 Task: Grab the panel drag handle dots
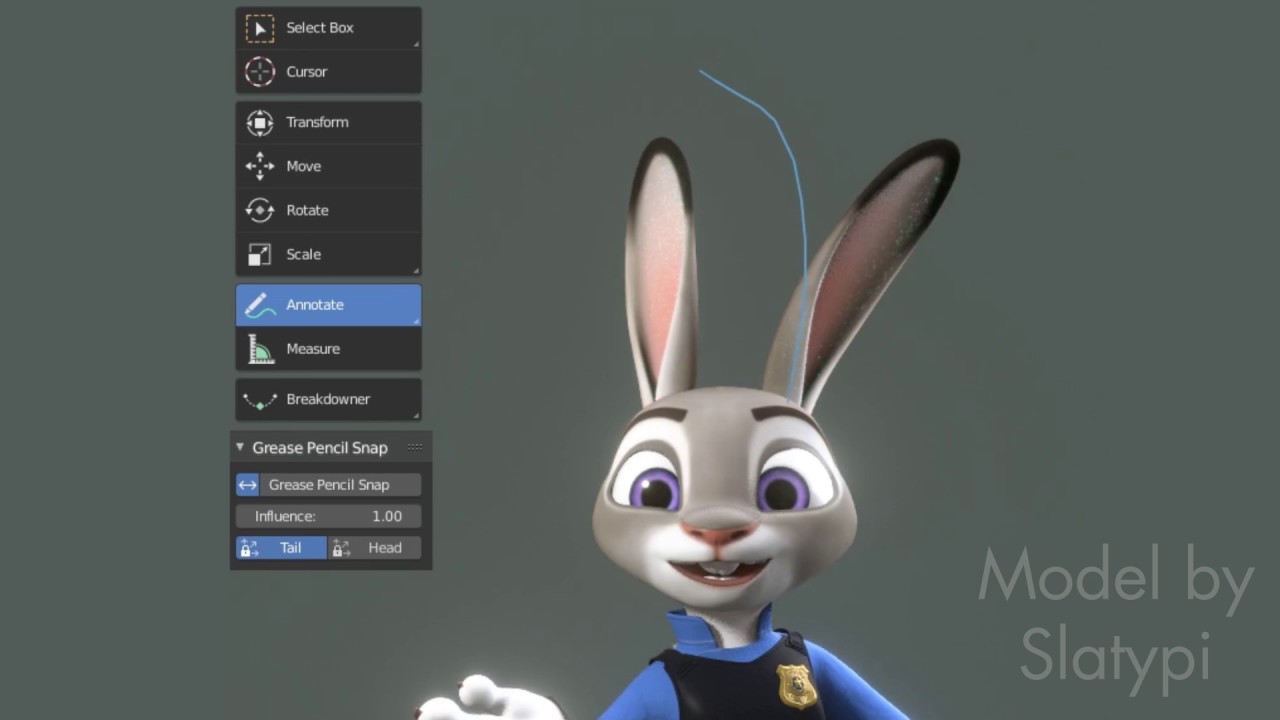click(414, 447)
